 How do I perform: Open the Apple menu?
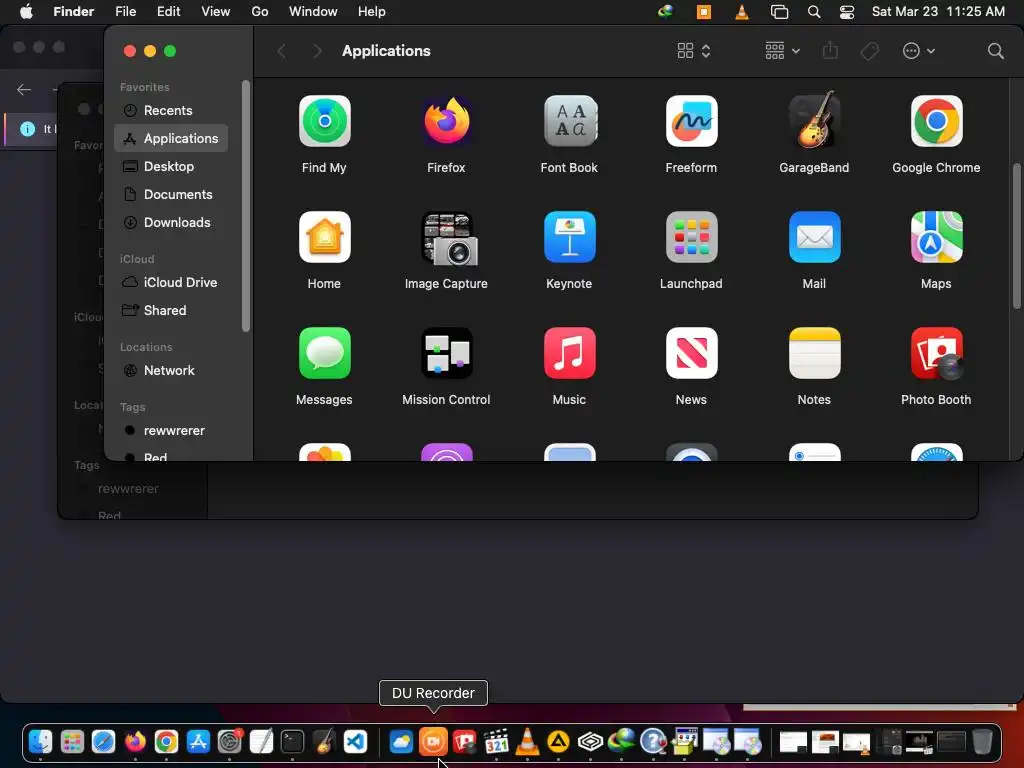(x=26, y=12)
